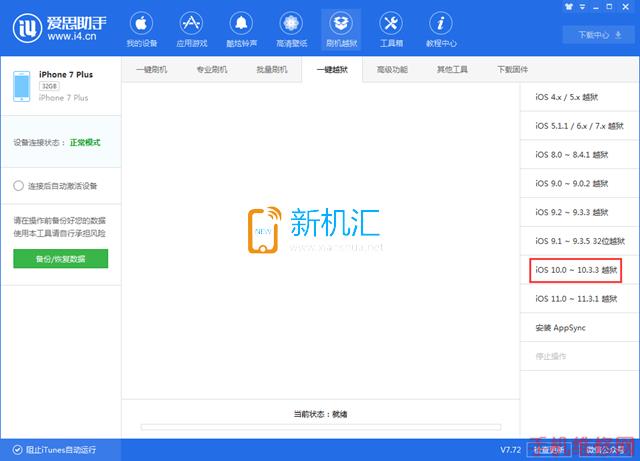This screenshot has height=461, width=640.
Task: Switch to the 一键刷机 tab
Action: coord(151,70)
